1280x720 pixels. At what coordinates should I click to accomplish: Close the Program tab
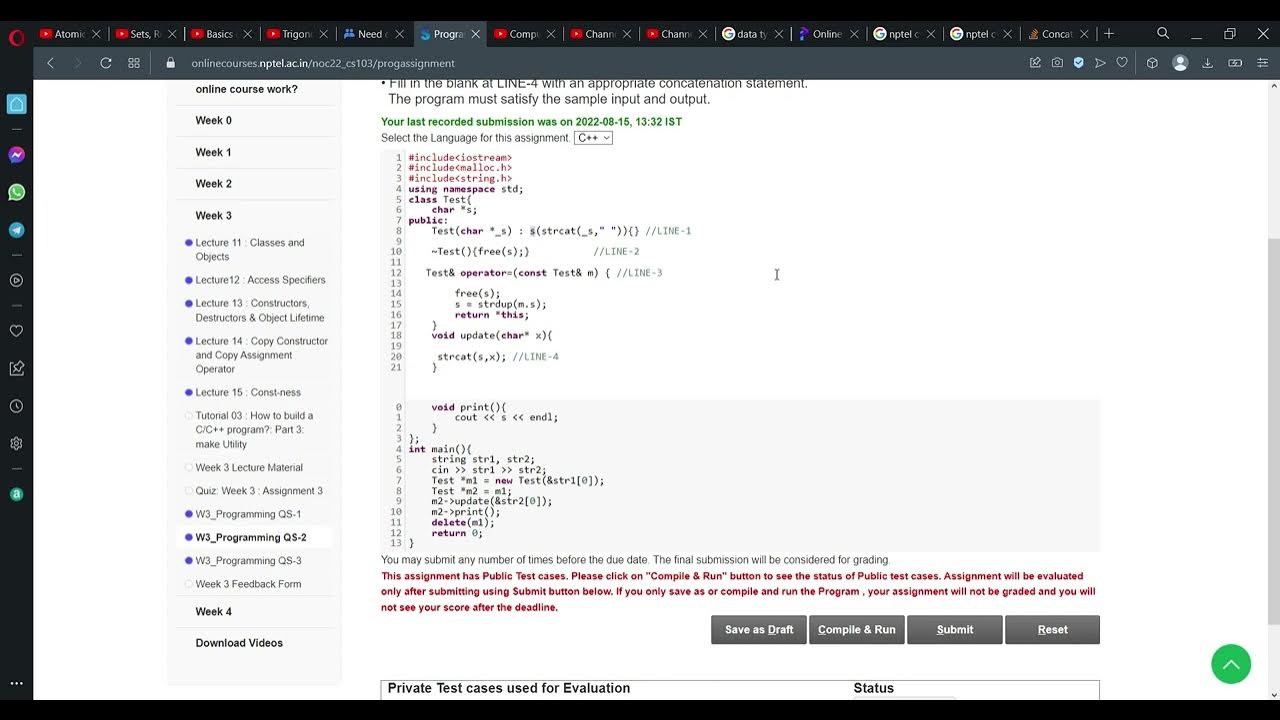tap(475, 34)
